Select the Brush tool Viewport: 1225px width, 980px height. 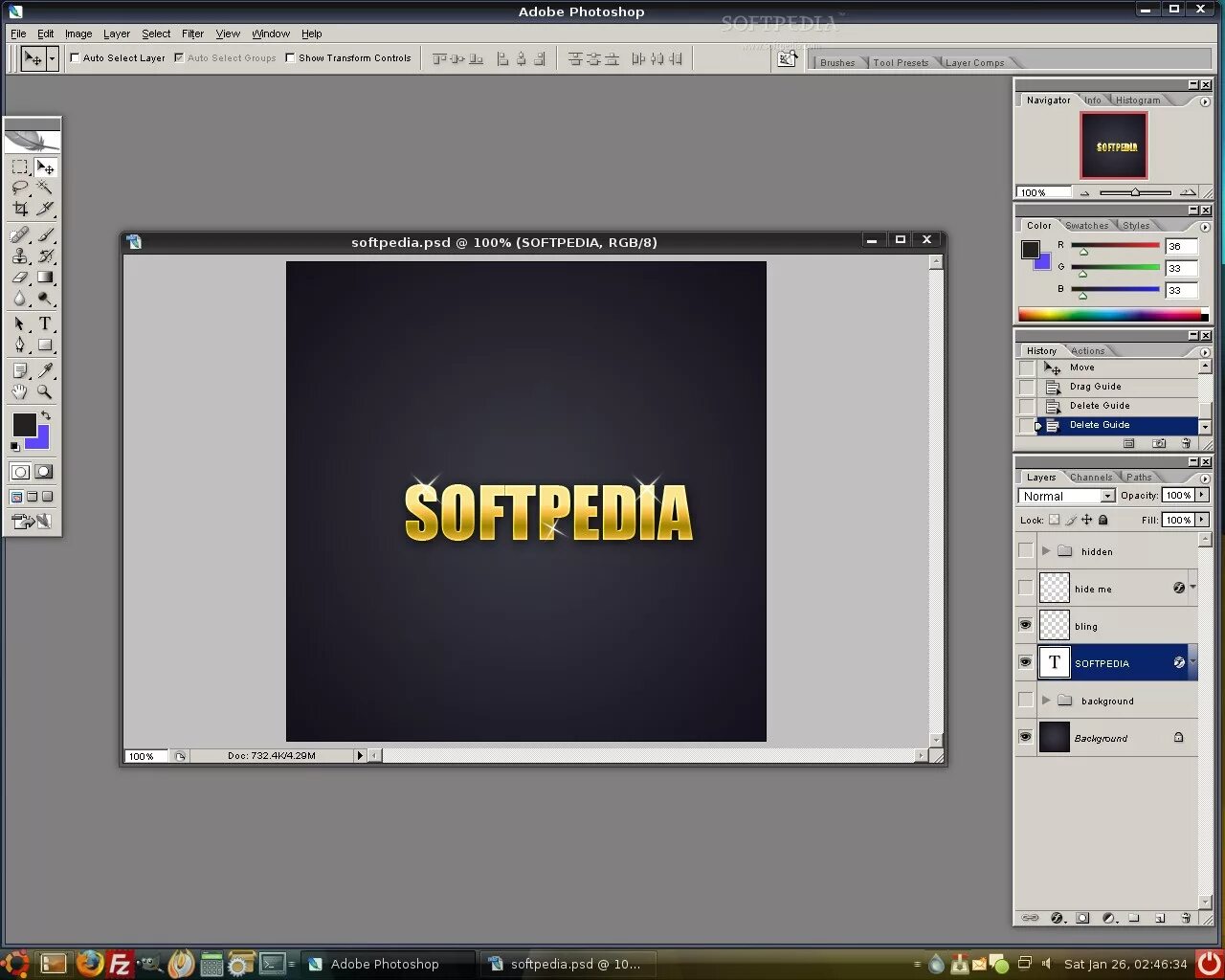[45, 235]
